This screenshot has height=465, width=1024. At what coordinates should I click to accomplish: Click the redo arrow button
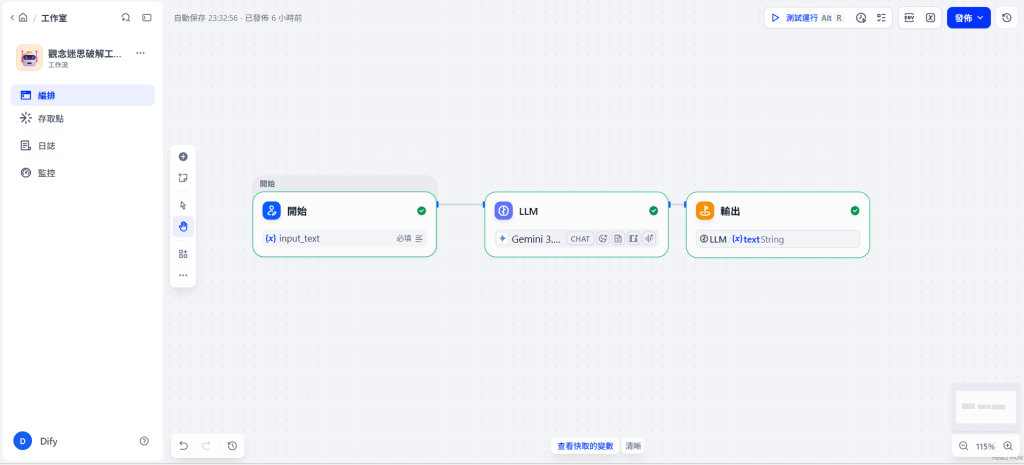pyautogui.click(x=206, y=446)
